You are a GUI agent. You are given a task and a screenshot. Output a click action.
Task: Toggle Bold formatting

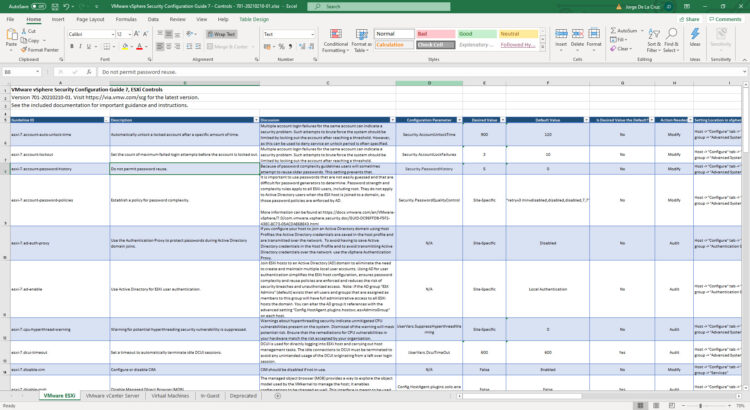coord(72,46)
